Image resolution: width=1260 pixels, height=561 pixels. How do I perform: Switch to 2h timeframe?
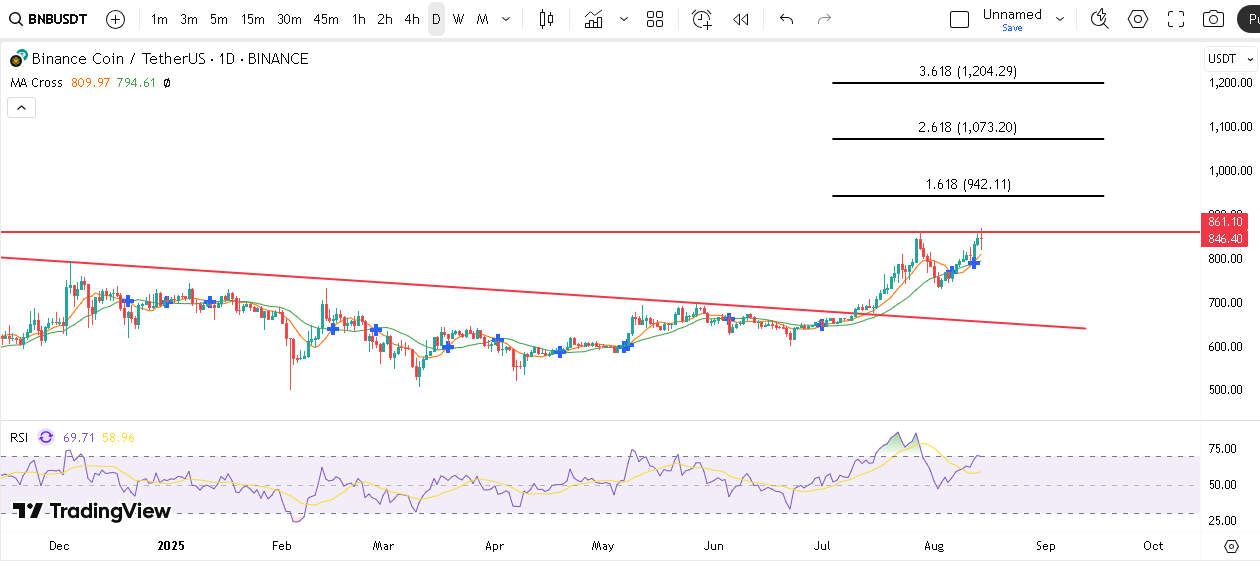click(385, 19)
